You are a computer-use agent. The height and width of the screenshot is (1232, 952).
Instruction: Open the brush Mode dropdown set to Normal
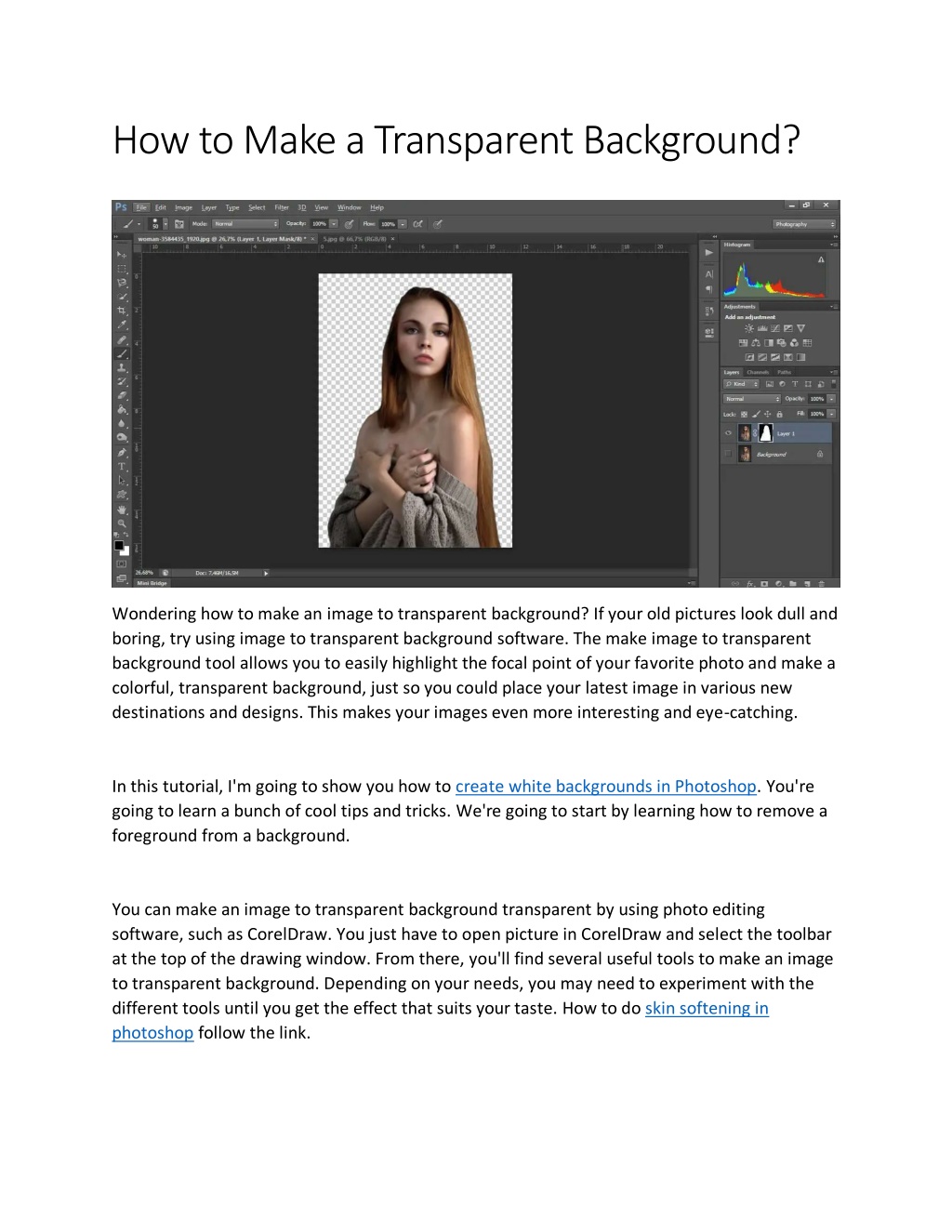(x=245, y=224)
